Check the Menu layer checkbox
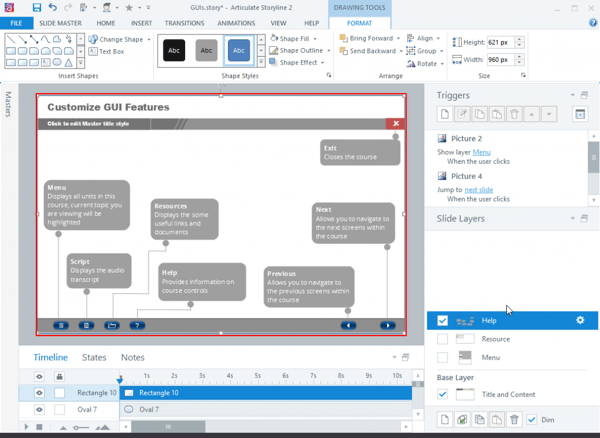Viewport: 600px width, 438px height. pos(442,357)
